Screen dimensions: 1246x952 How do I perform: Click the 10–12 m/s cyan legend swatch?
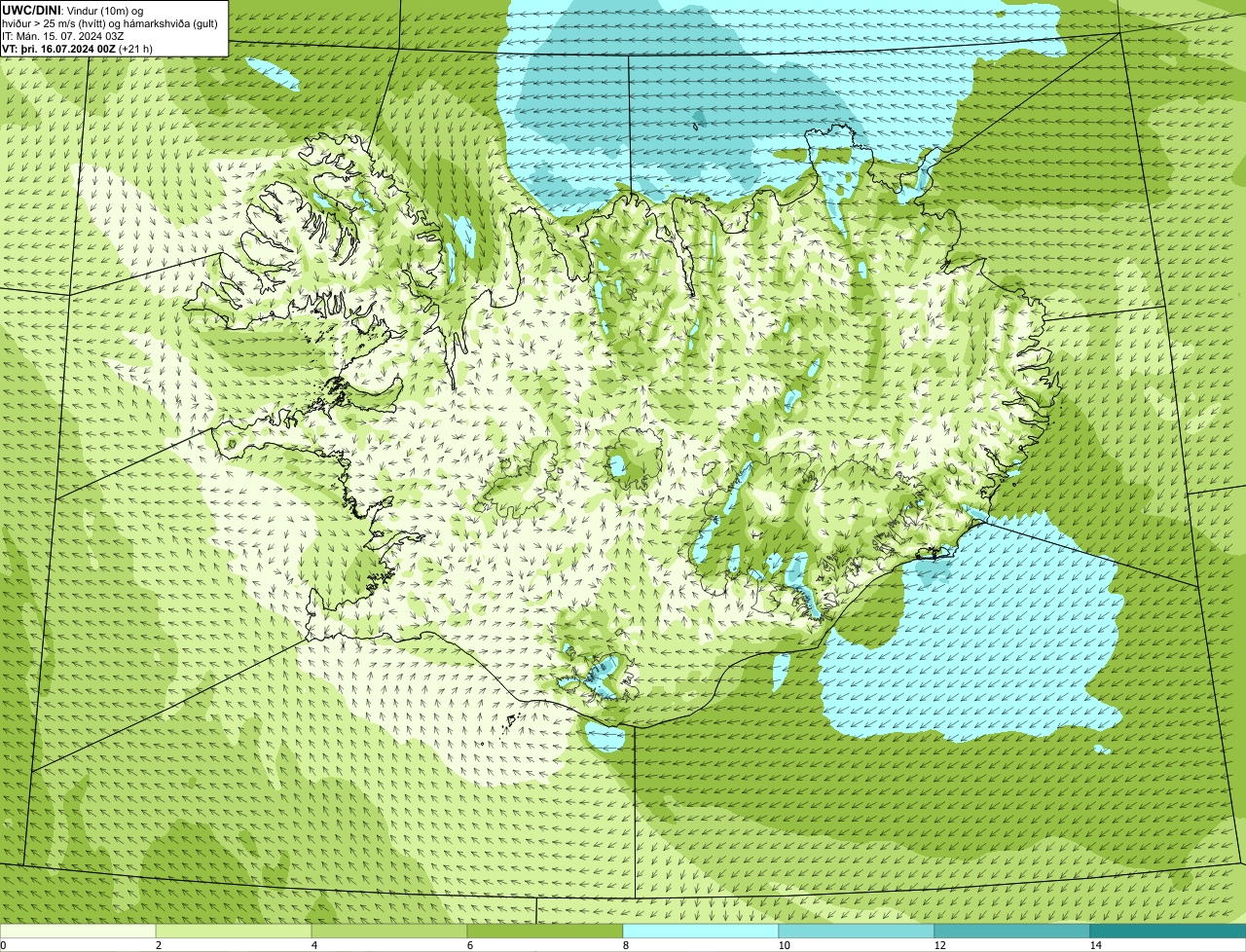tap(857, 932)
